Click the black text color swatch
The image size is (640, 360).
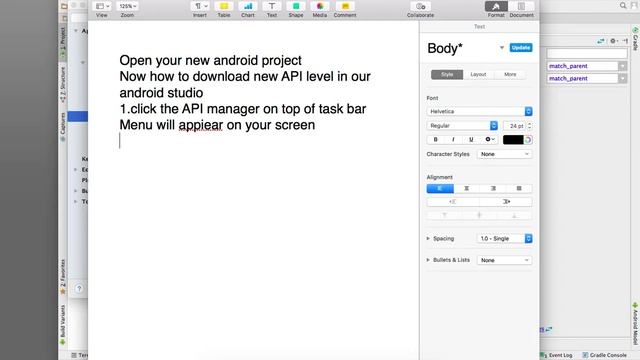point(513,140)
